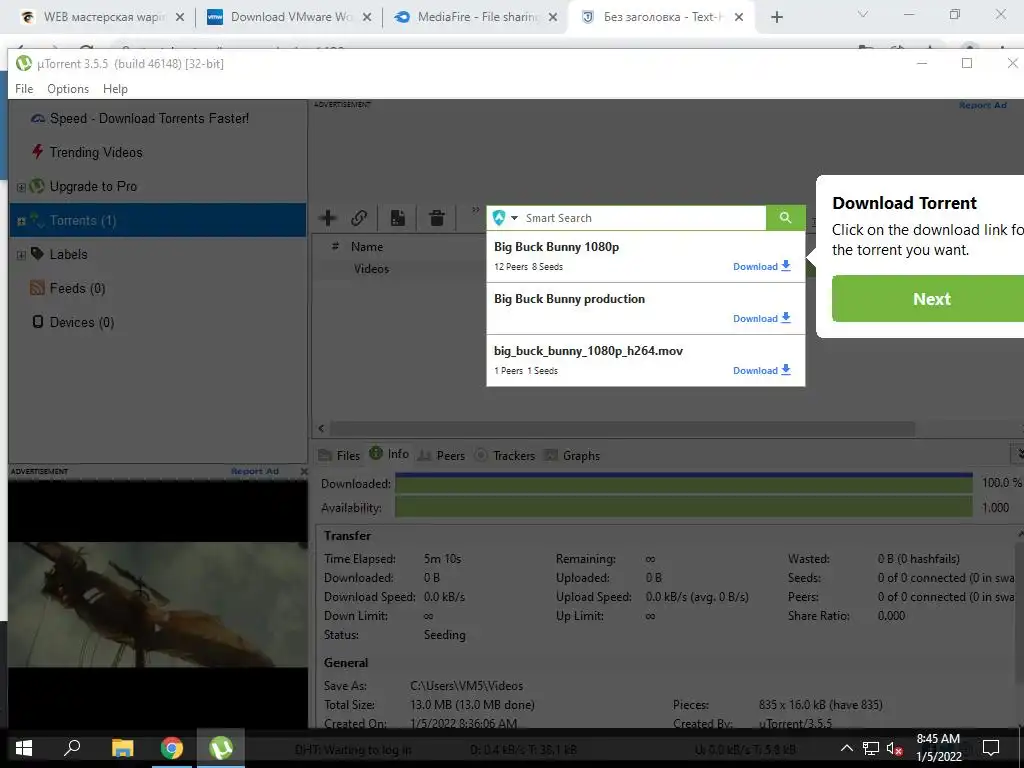Collapse the details pane chevron
1024x768 pixels.
1017,453
